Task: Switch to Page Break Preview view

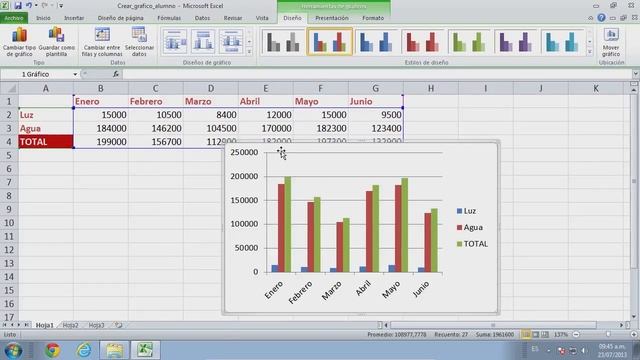Action: tap(544, 335)
